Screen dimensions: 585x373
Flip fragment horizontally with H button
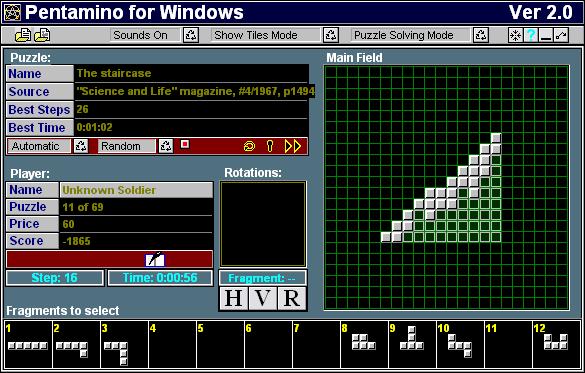tap(234, 298)
